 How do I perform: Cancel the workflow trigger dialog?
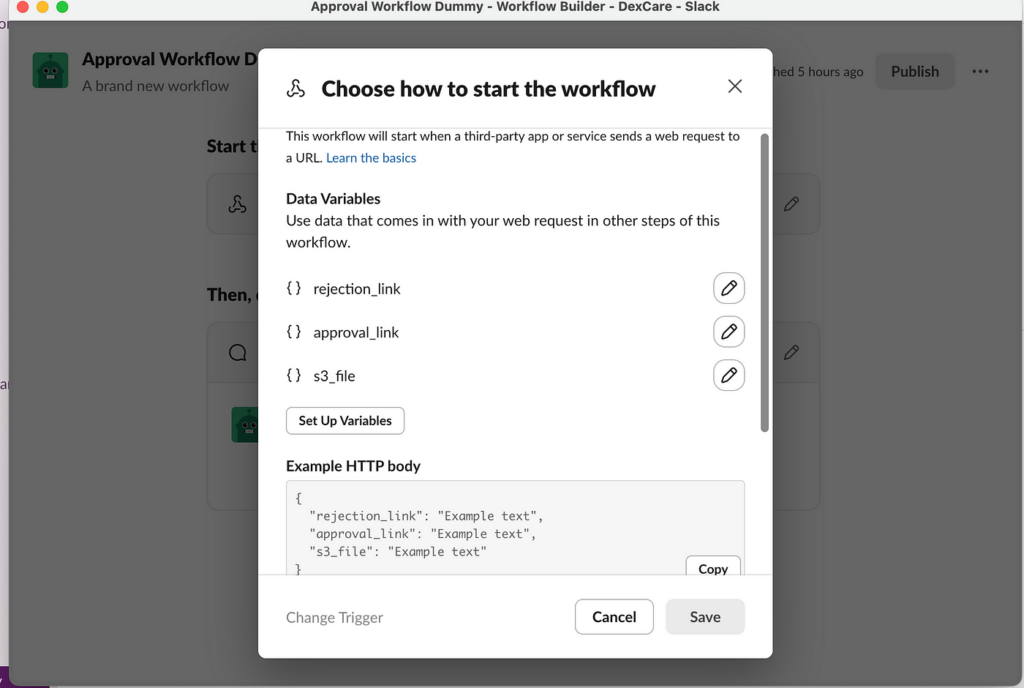coord(614,617)
